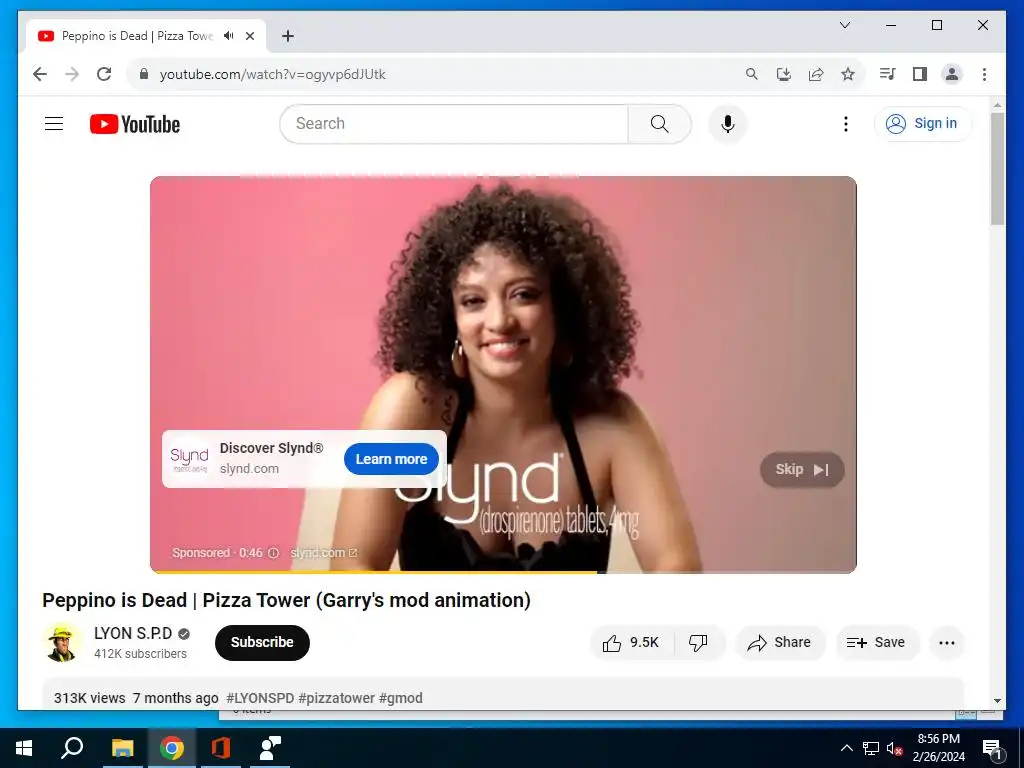1024x768 pixels.
Task: View site information lock icon
Action: coord(144,74)
